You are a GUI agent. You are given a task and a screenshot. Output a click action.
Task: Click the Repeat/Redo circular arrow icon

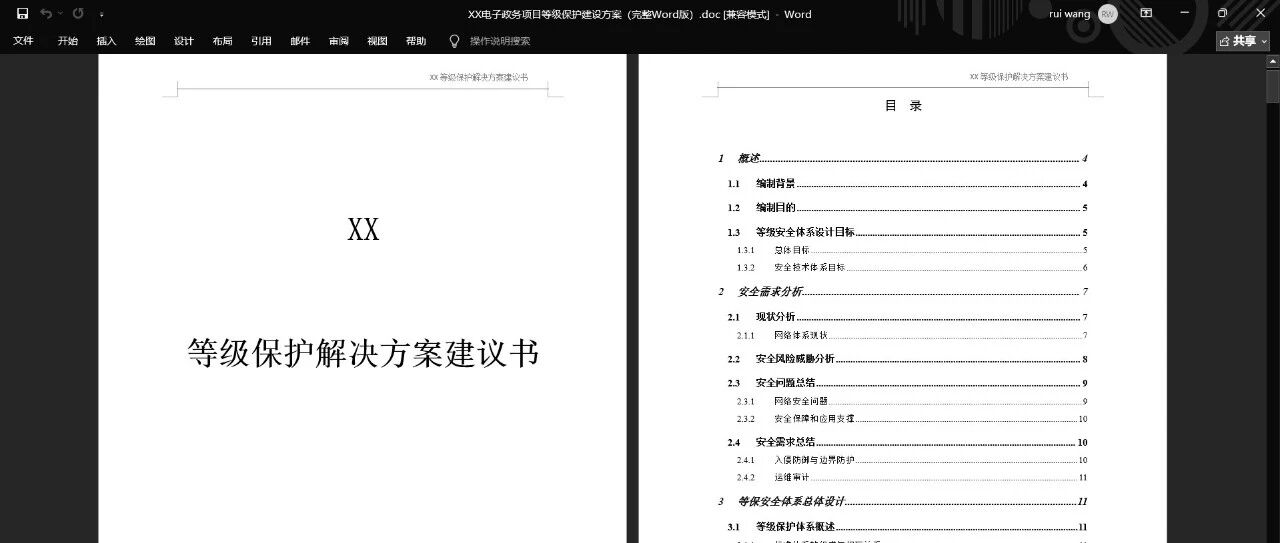point(78,14)
